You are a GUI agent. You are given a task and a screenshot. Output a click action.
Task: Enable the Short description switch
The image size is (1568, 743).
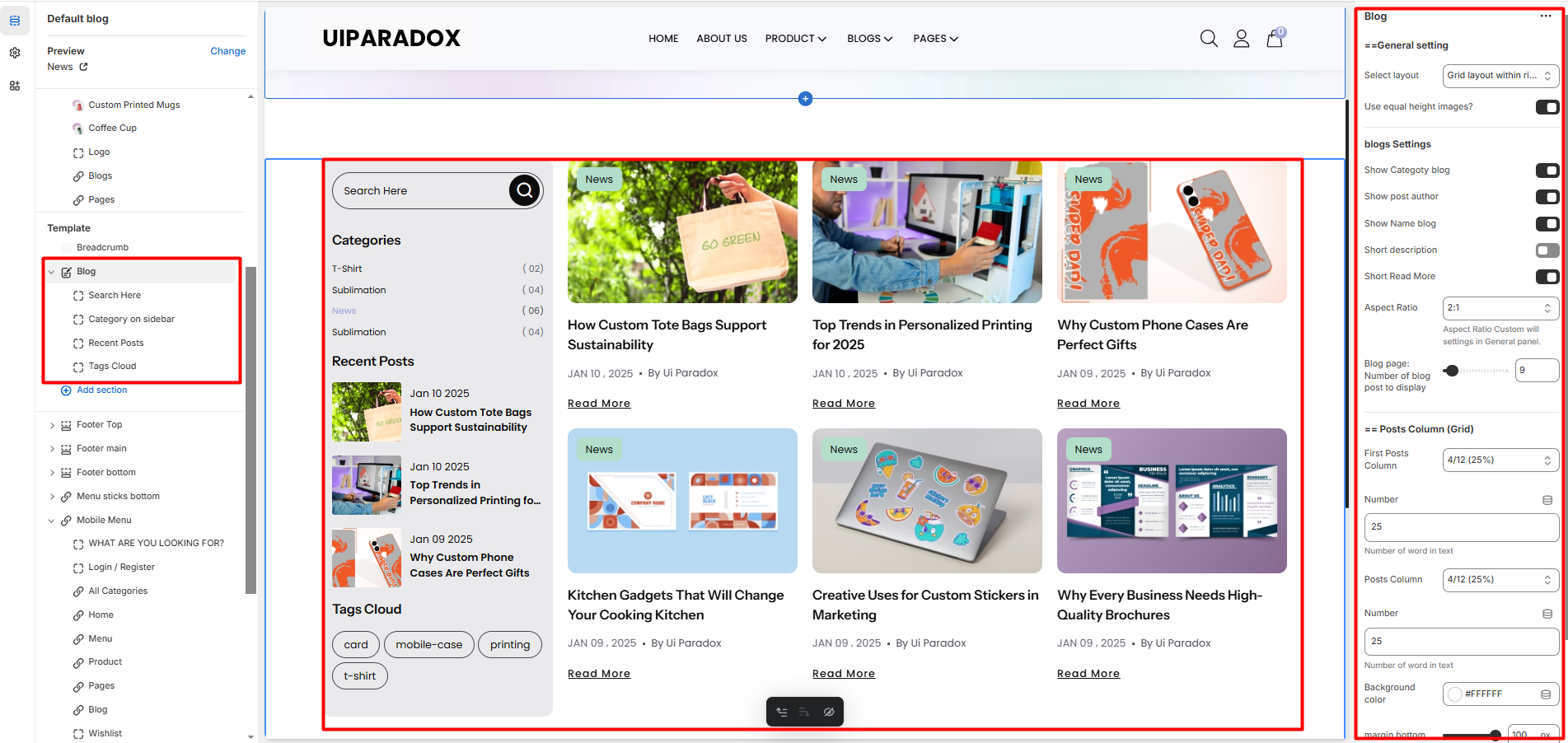(1547, 250)
